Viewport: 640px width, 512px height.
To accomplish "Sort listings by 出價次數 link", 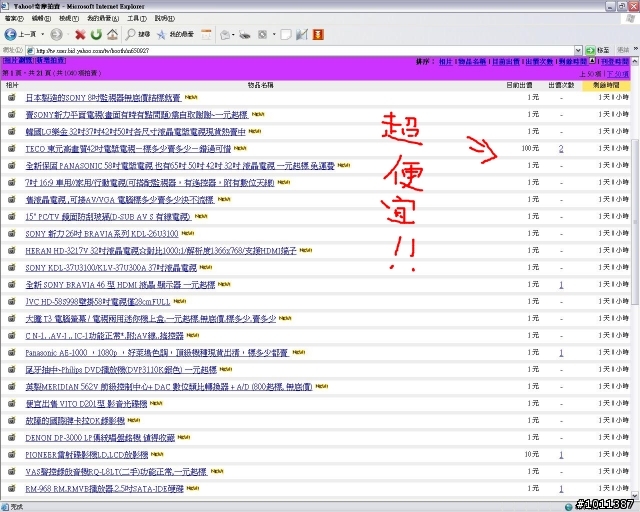I will [539, 62].
